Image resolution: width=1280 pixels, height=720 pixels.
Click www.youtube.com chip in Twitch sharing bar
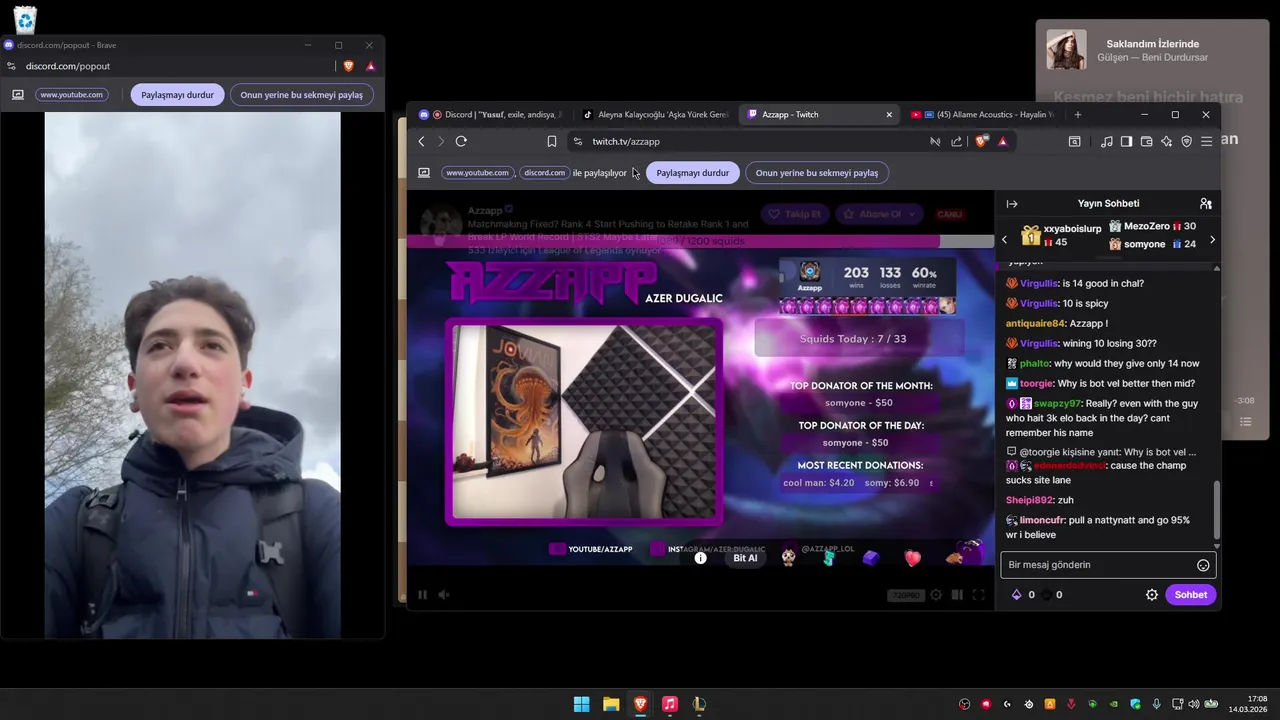tap(477, 173)
